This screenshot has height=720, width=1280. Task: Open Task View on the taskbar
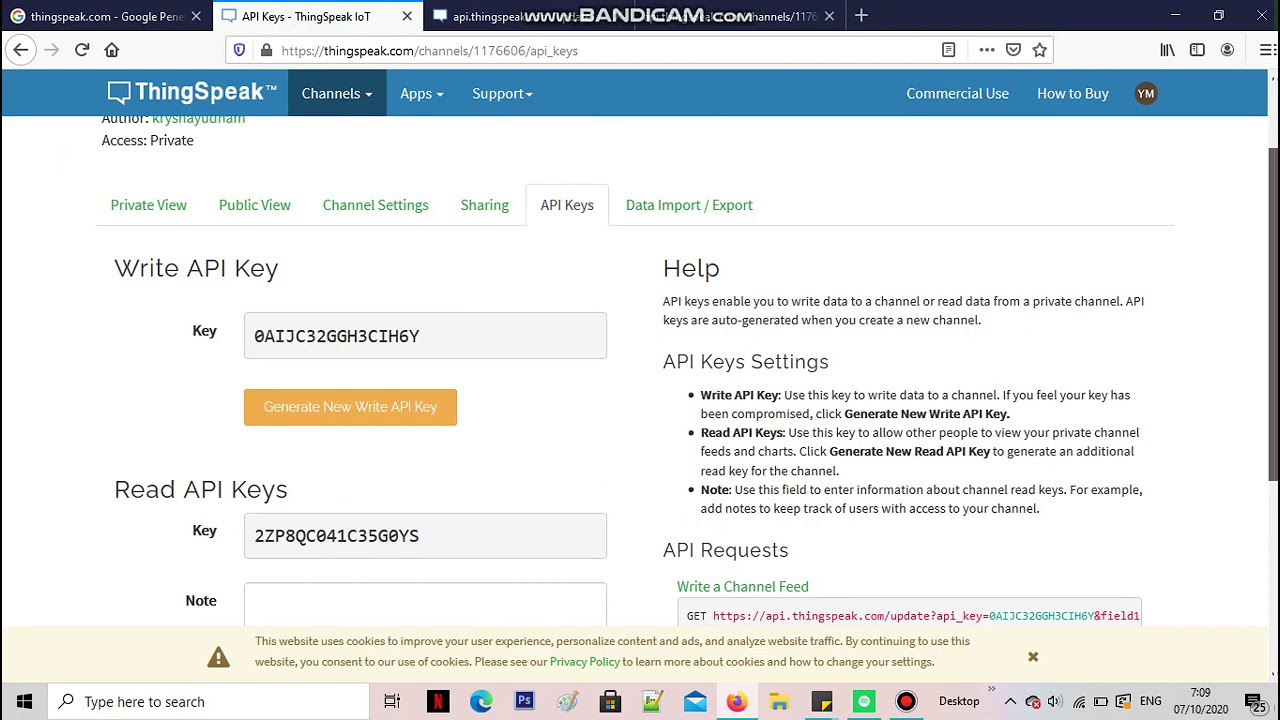392,702
